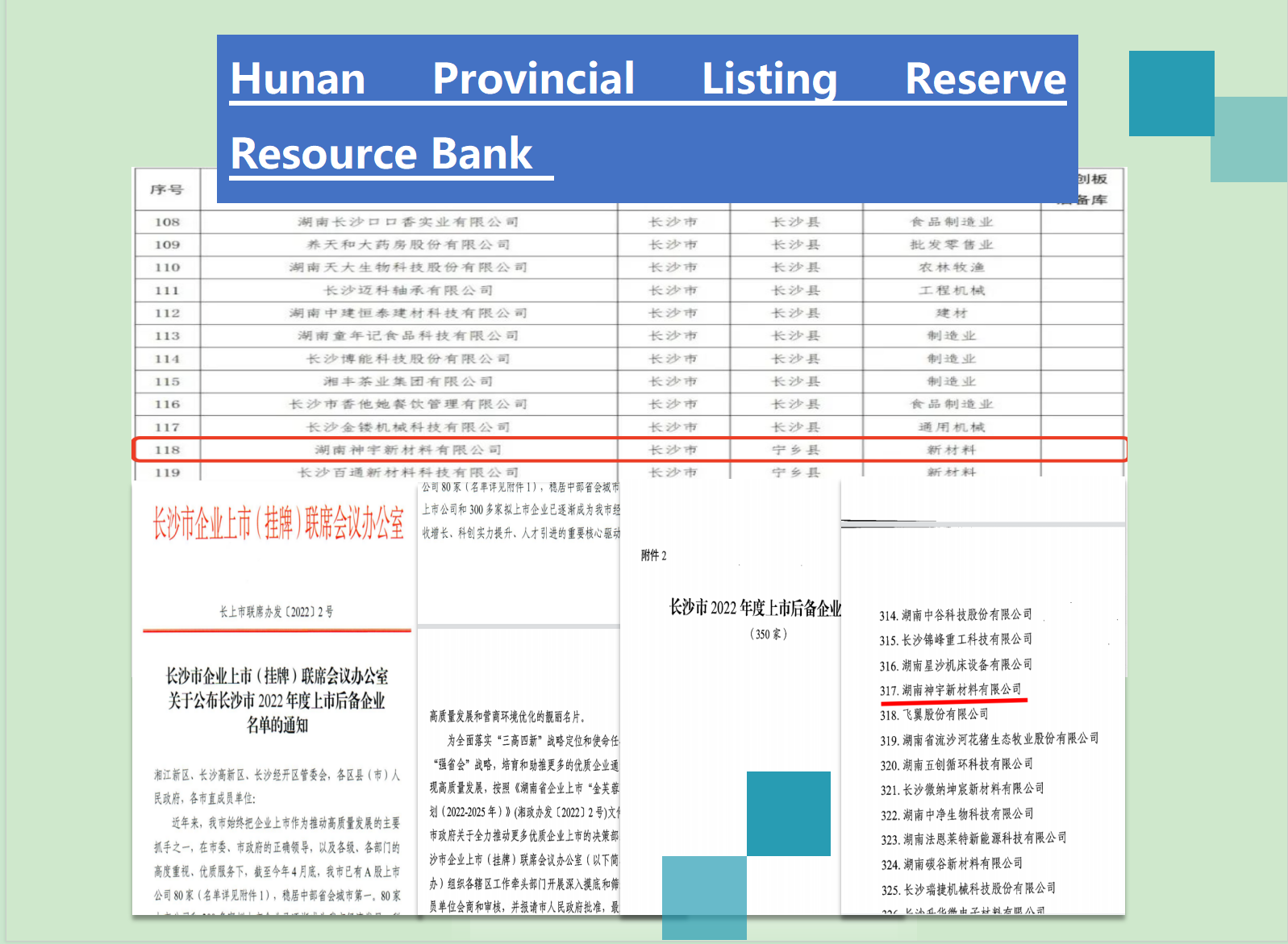This screenshot has height=944, width=1288.
Task: Click the 农林牧渔 industry cell in row 110
Action: 951,267
